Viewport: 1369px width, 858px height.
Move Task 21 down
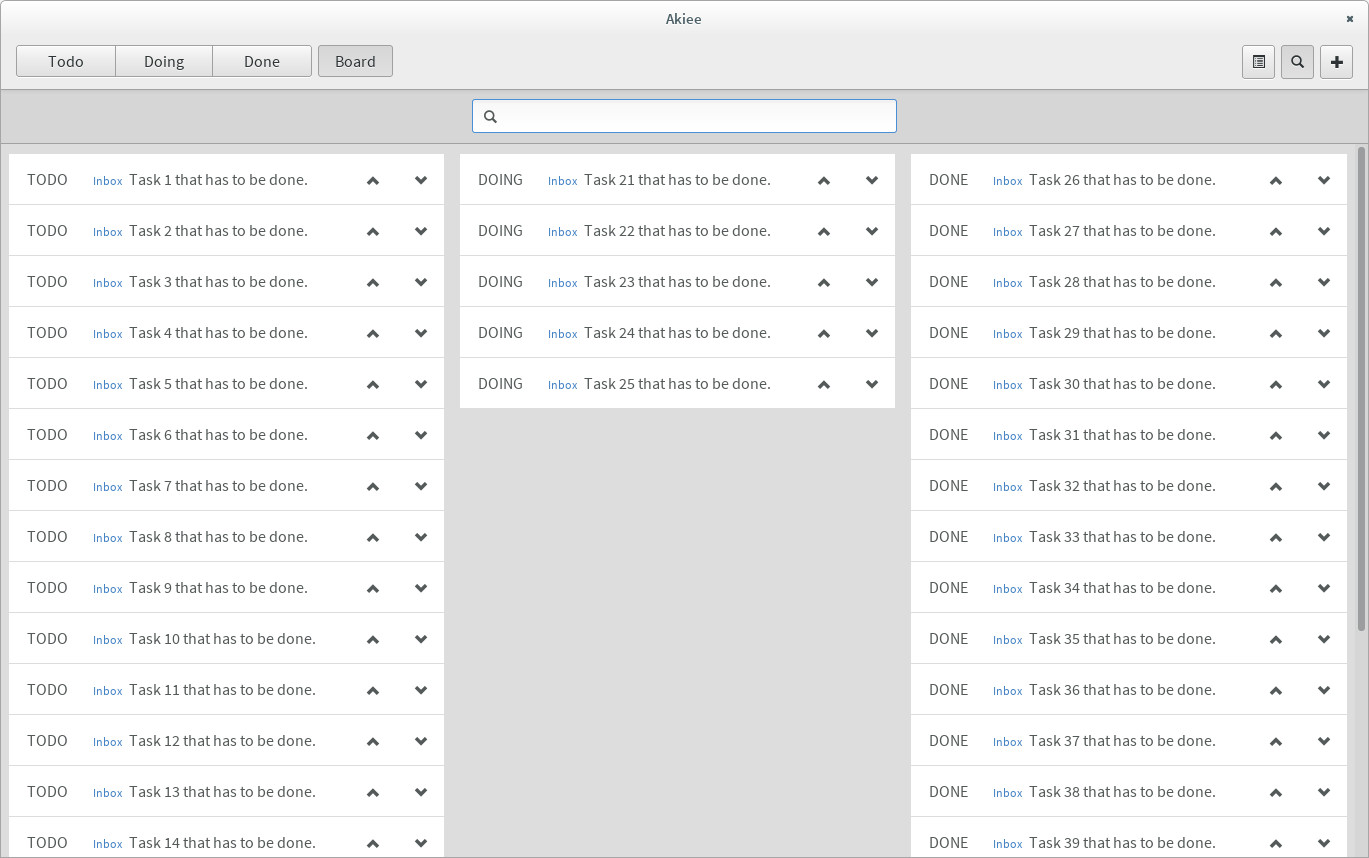click(x=872, y=181)
